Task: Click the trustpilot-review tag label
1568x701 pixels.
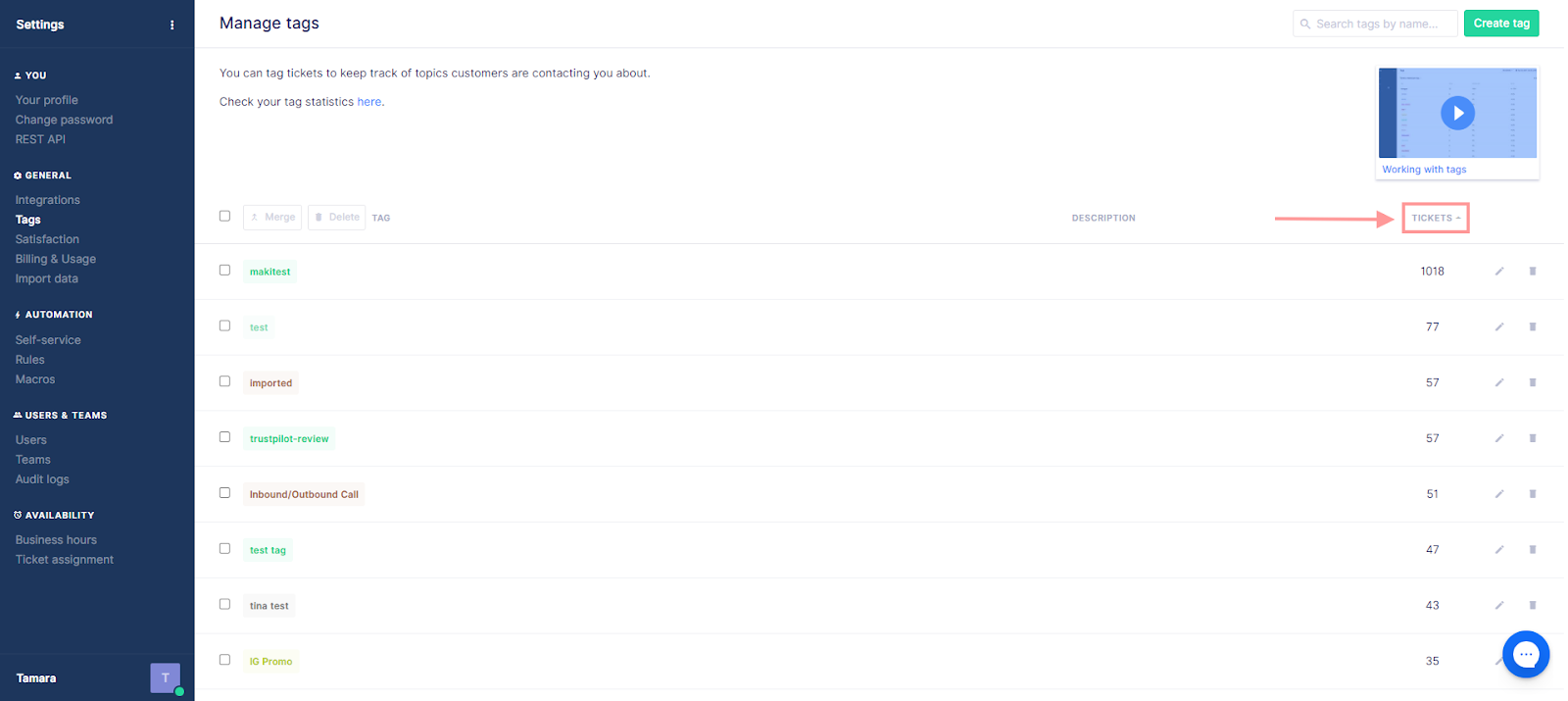Action: 289,438
